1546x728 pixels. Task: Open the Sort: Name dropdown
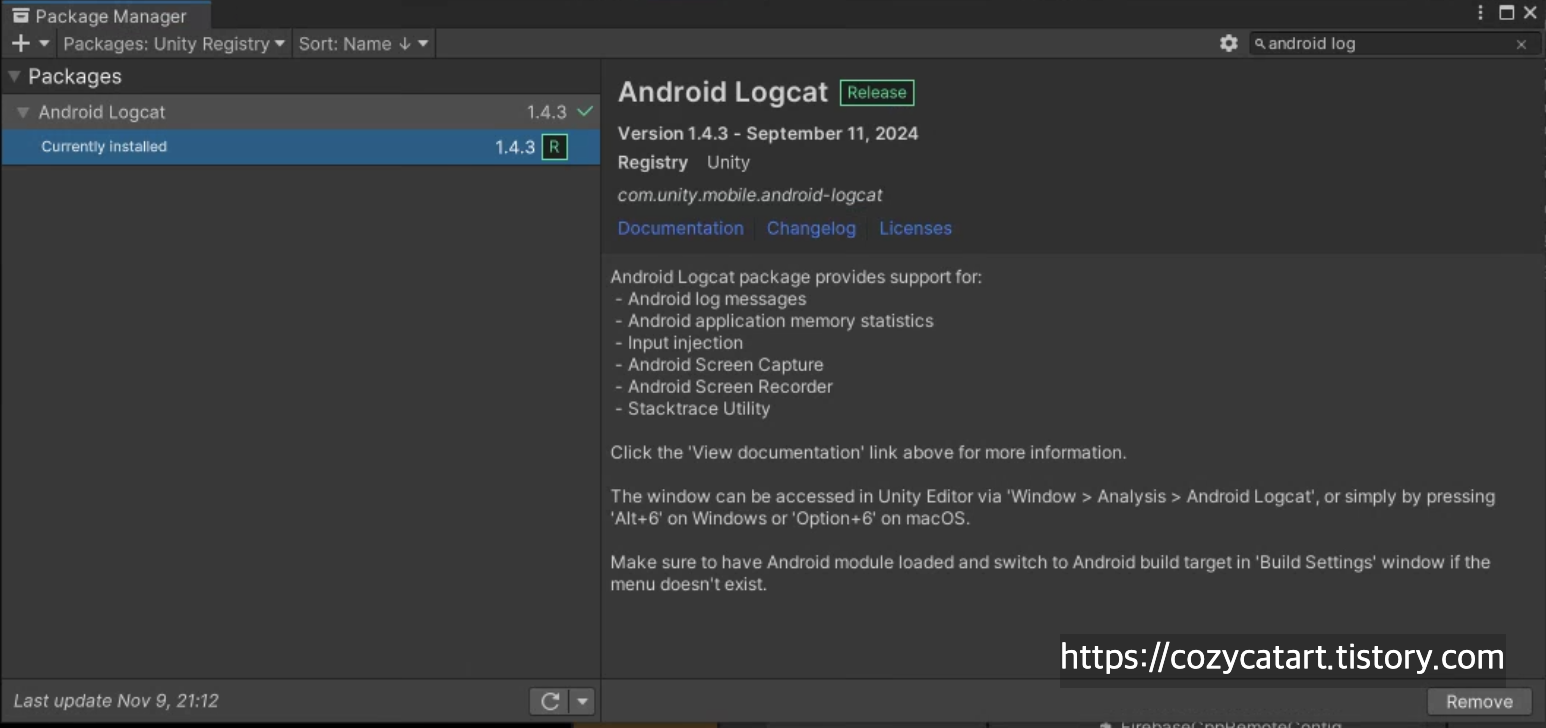point(364,43)
